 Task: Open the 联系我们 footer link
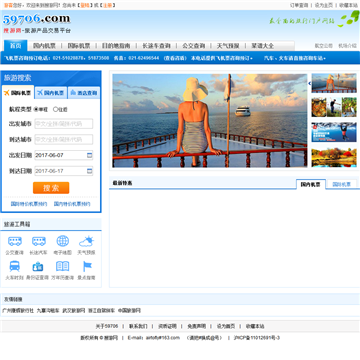point(138,326)
